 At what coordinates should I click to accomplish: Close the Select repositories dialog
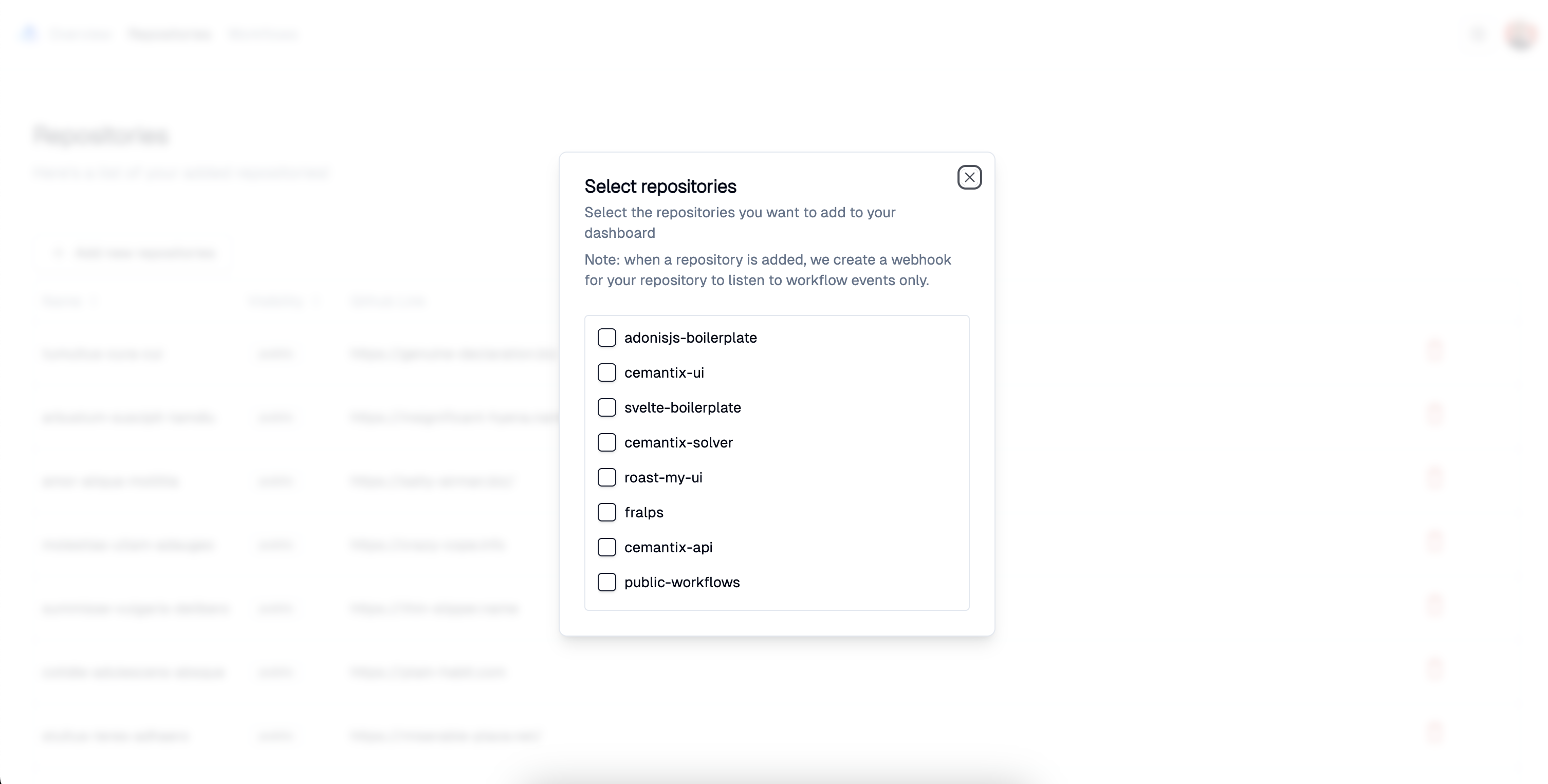click(969, 177)
